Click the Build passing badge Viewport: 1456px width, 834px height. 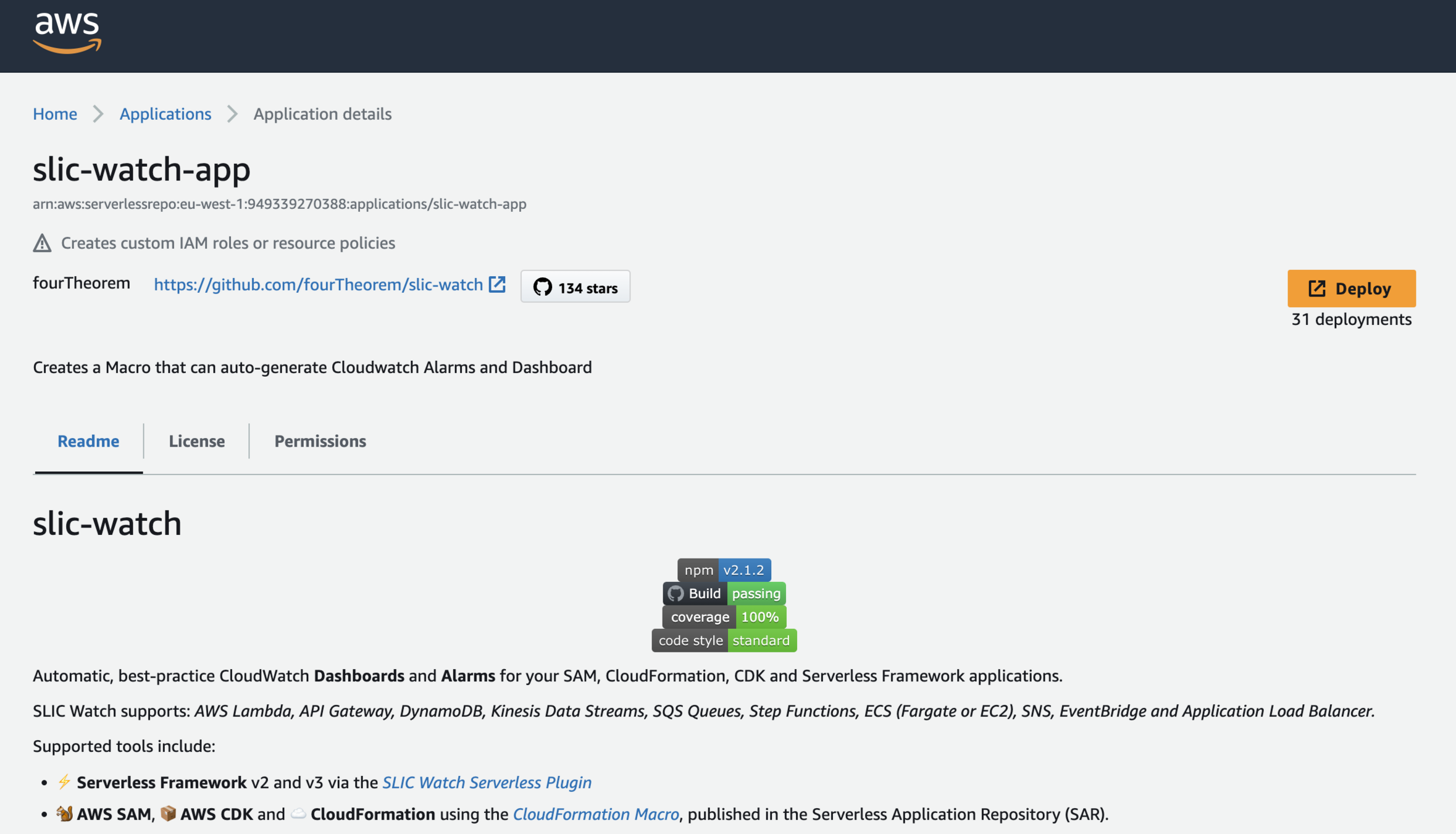724,593
